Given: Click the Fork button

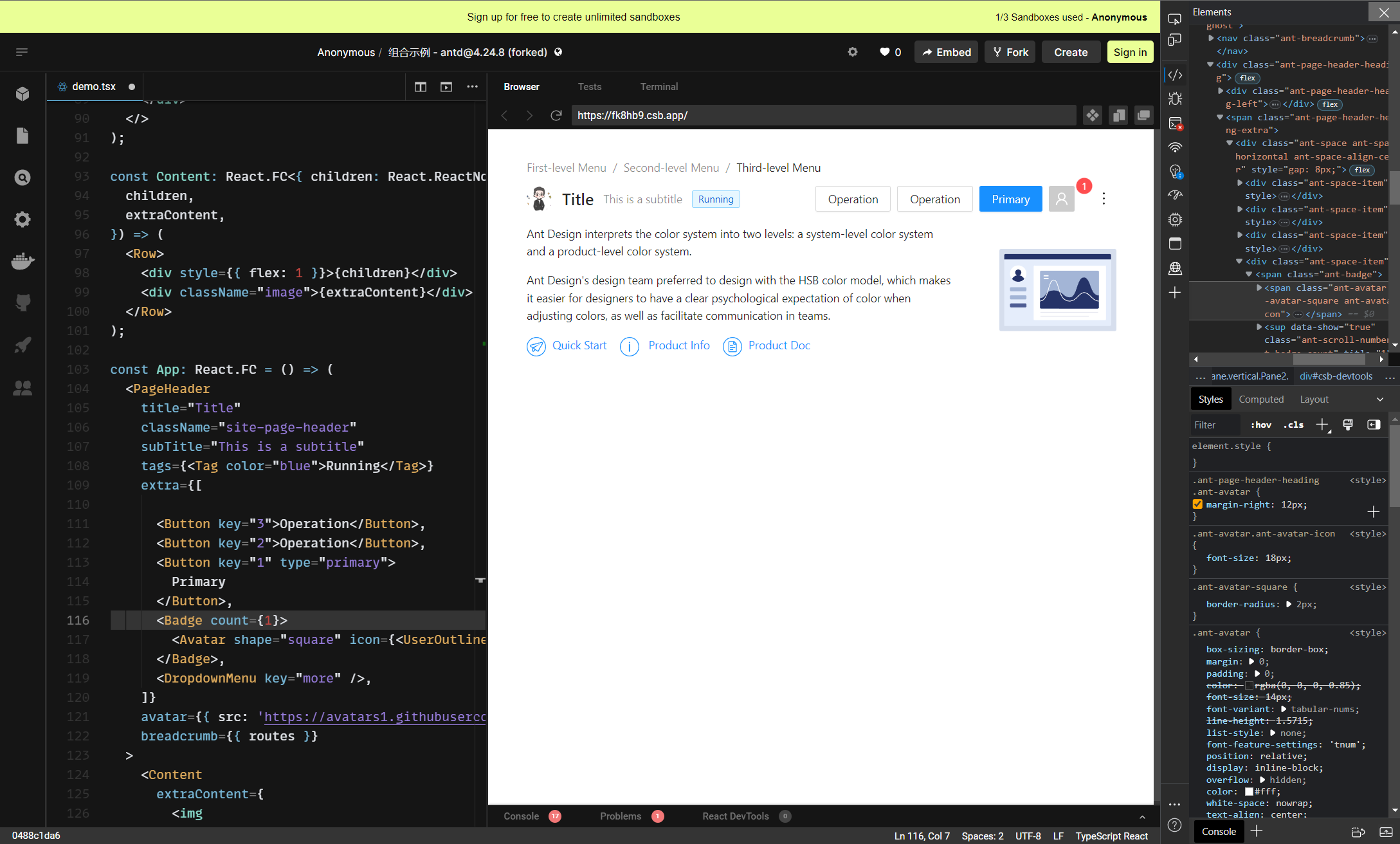Looking at the screenshot, I should 1010,52.
